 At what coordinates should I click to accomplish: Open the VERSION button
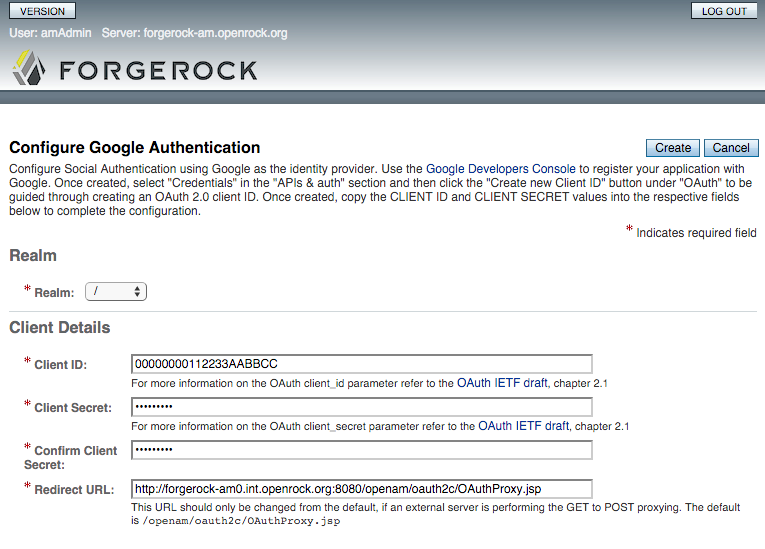42,11
